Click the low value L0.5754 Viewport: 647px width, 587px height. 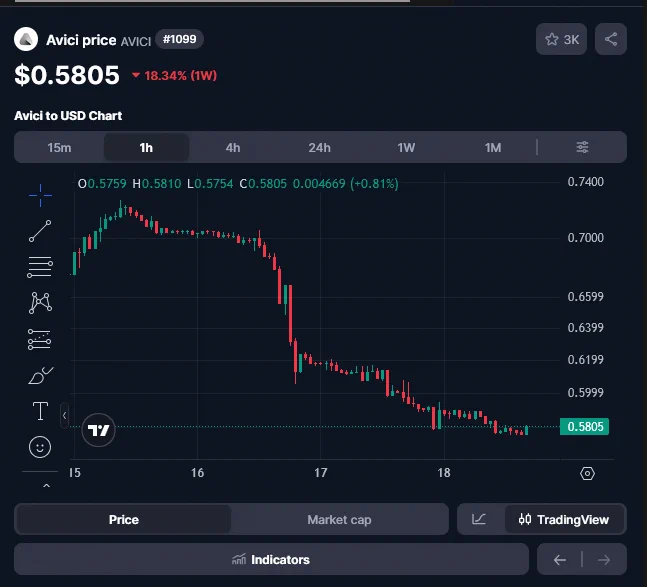click(210, 184)
